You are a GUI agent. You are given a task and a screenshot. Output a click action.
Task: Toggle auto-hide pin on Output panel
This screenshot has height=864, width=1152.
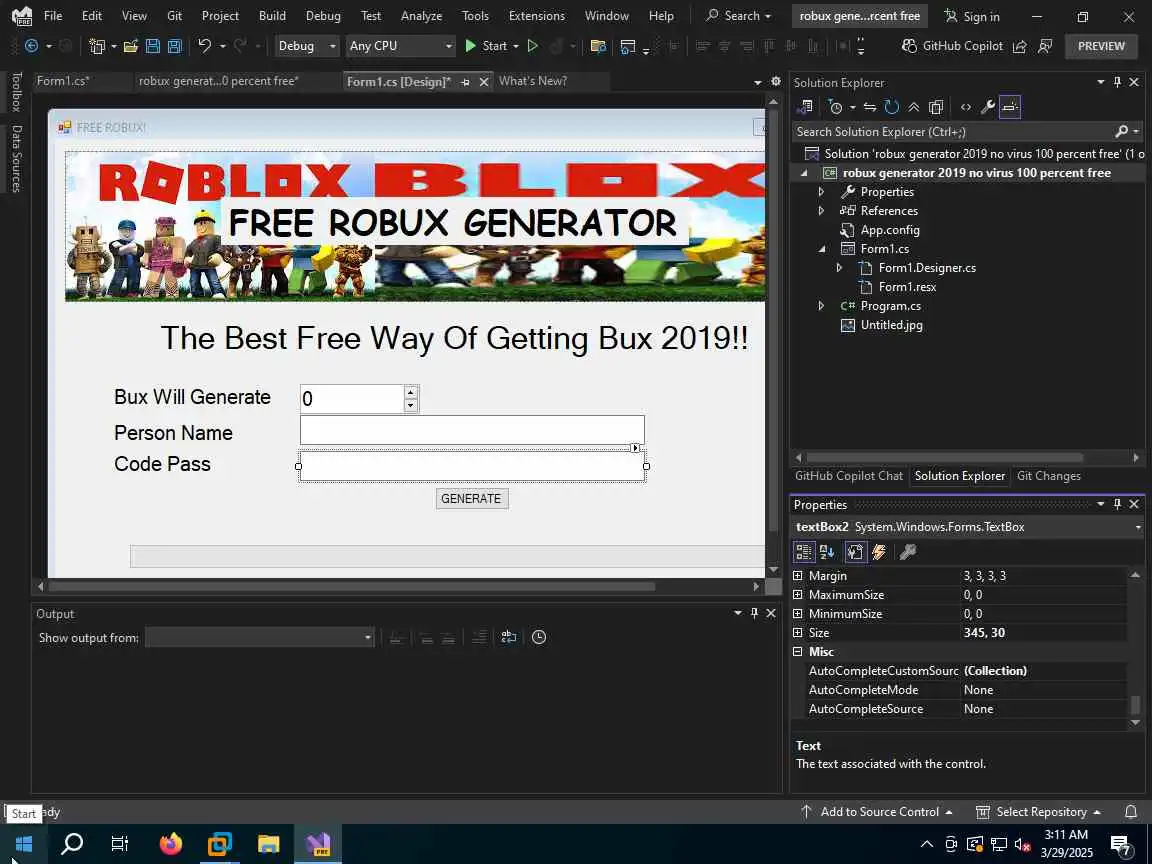755,613
